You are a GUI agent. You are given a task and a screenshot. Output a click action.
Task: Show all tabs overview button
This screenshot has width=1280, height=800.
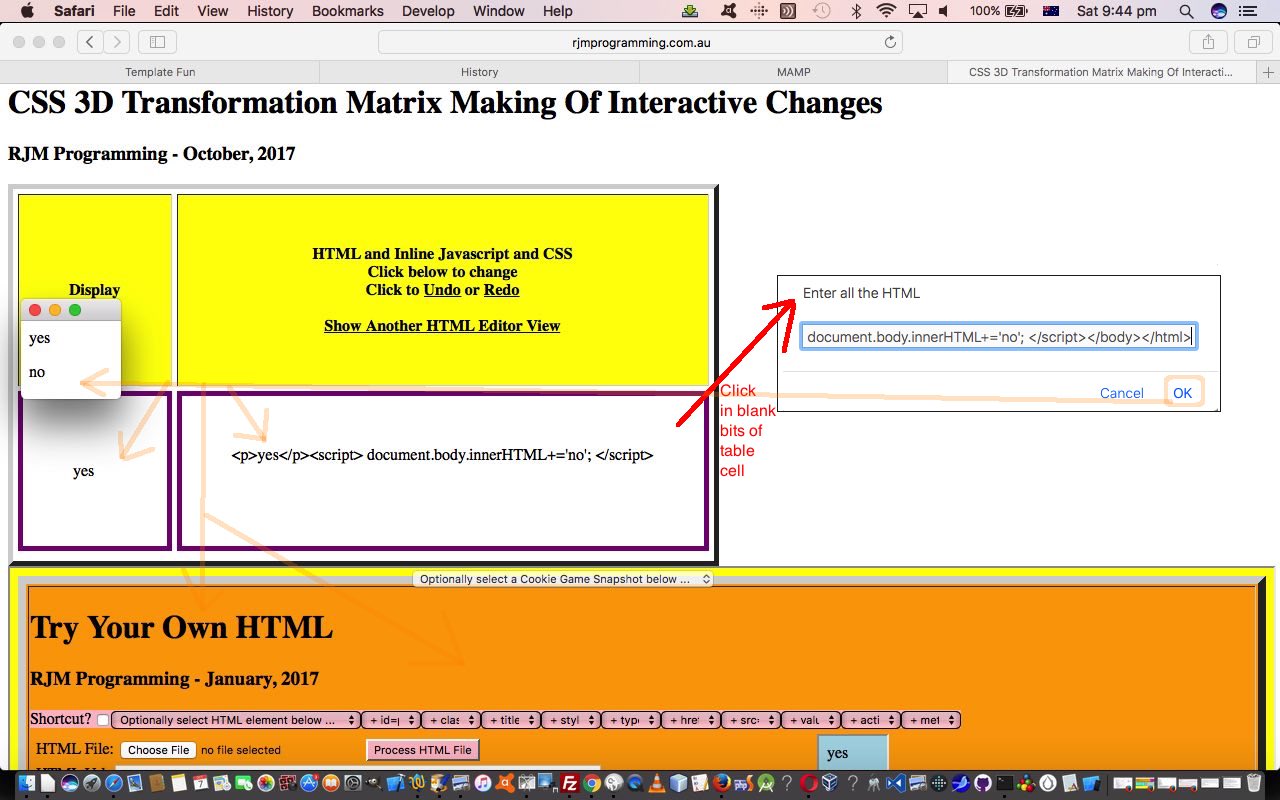[x=1253, y=42]
